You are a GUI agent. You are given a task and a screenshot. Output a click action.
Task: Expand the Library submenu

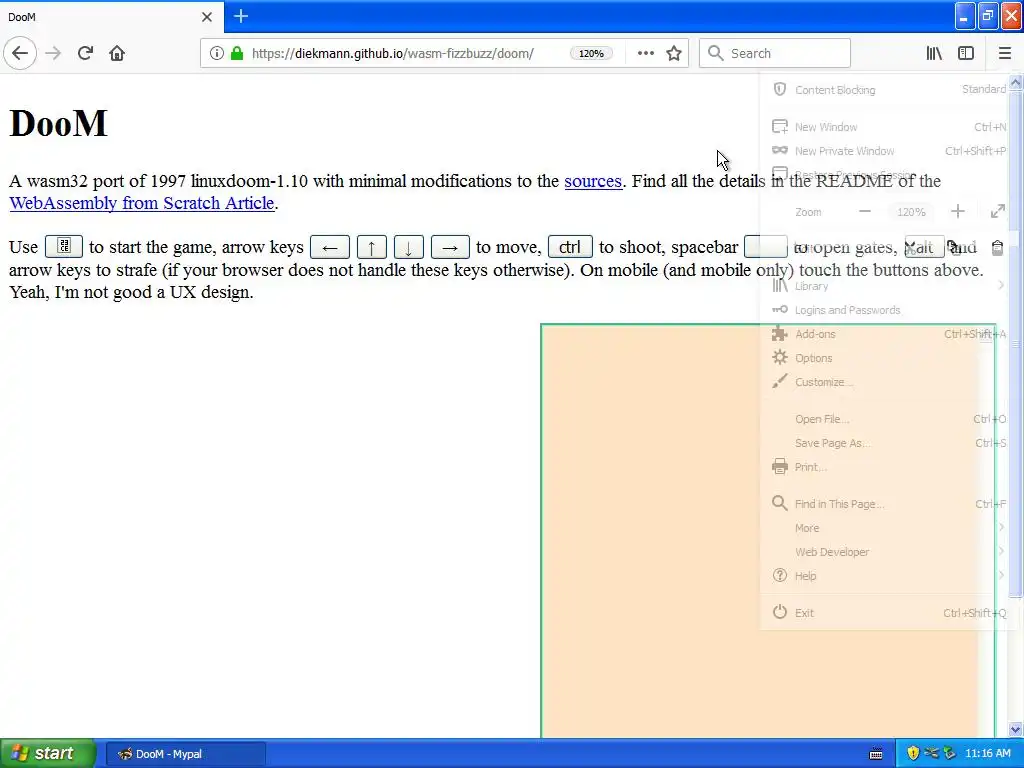[x=889, y=286]
